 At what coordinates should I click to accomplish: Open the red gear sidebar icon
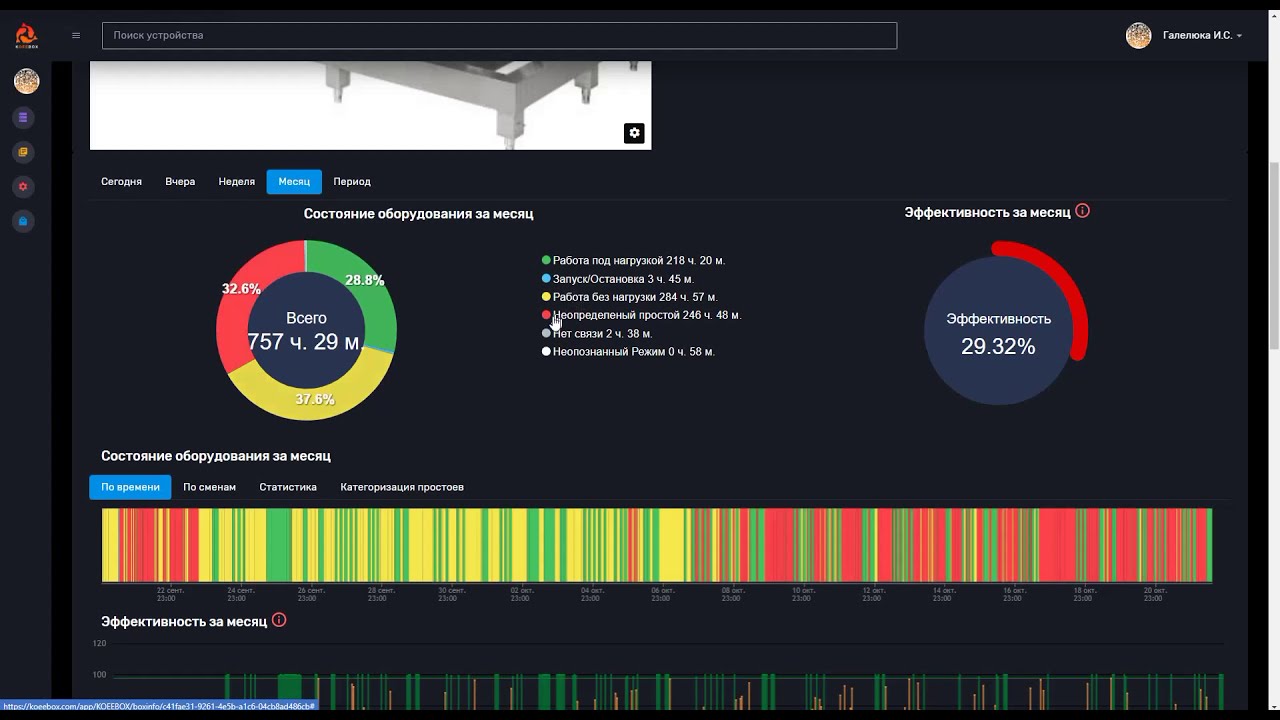[24, 187]
